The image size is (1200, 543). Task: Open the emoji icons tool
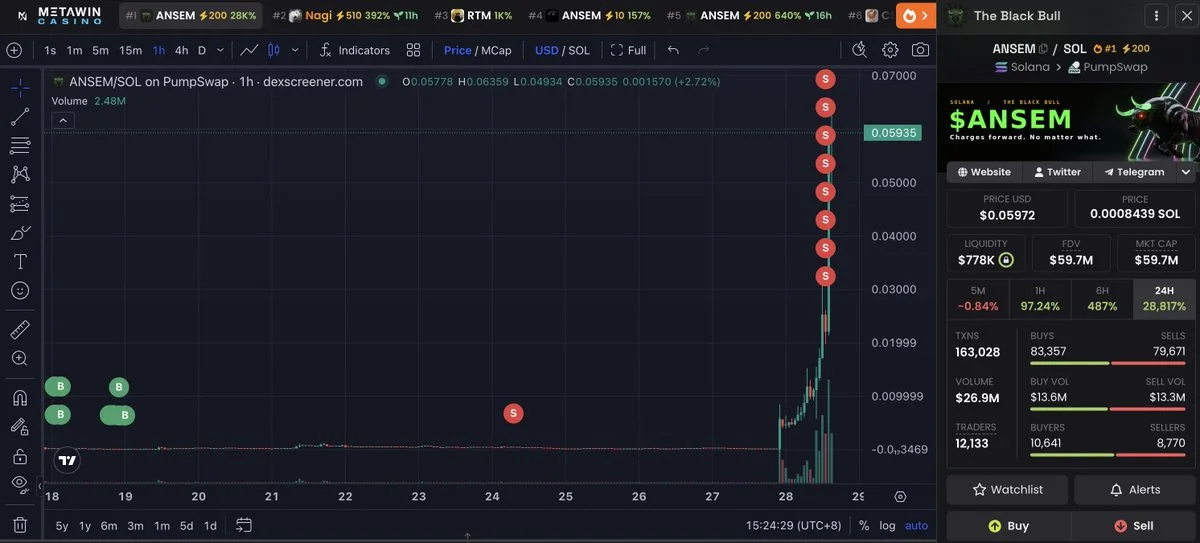pos(20,291)
